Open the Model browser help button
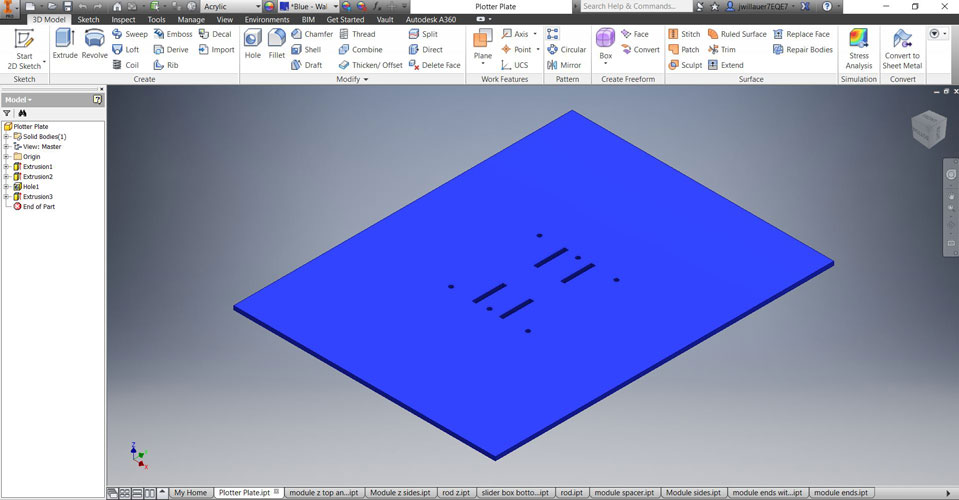Screen dimensions: 959x500 [x=98, y=100]
